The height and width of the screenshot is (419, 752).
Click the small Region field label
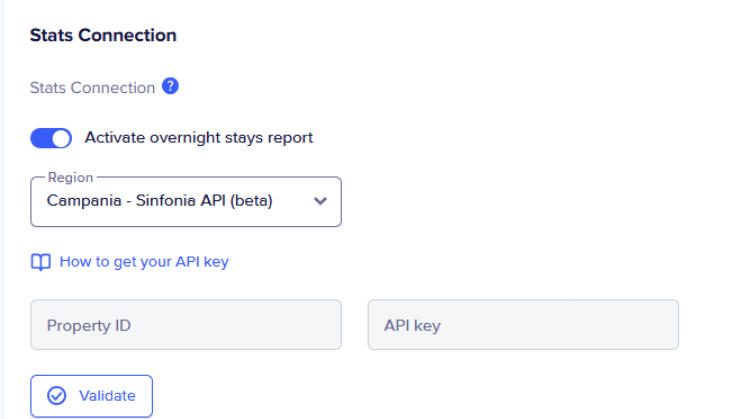pyautogui.click(x=70, y=177)
